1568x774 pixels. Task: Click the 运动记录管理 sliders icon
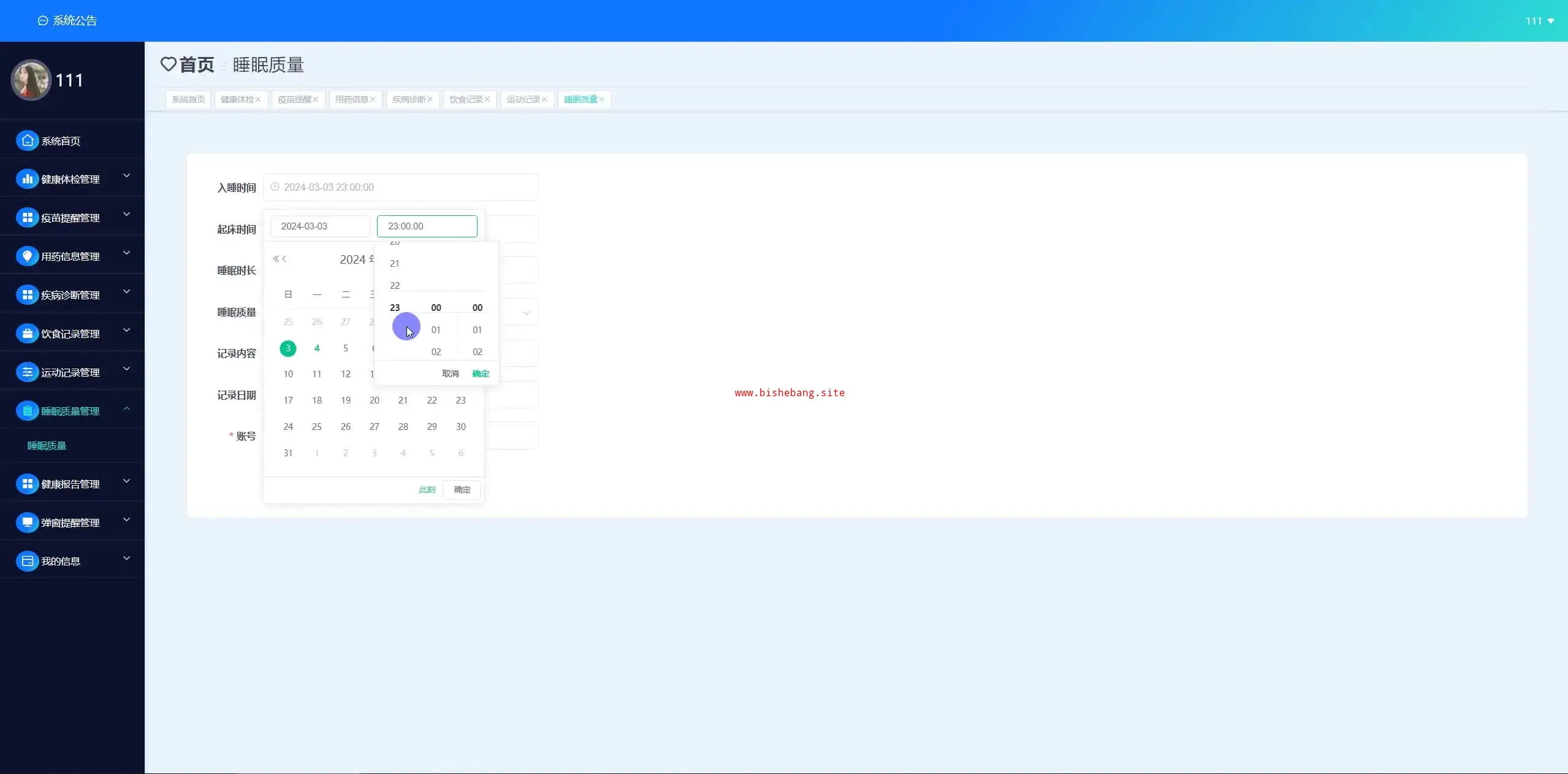pyautogui.click(x=27, y=372)
